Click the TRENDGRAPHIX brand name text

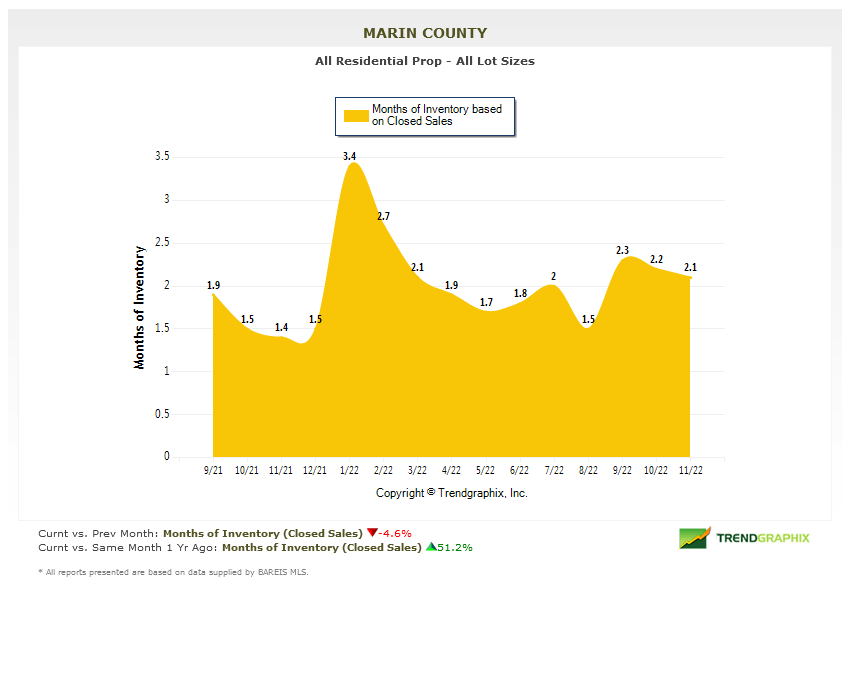762,538
